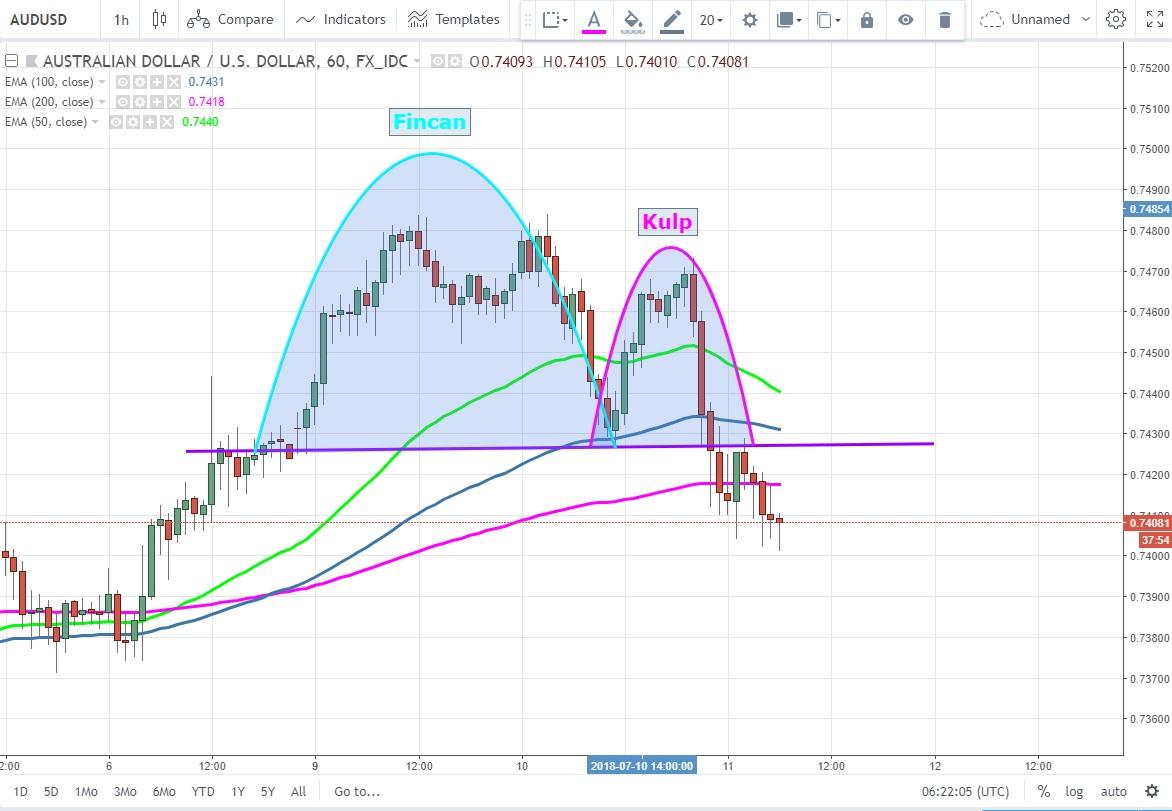Open chart properties gear at top right
Viewport: 1172px width, 811px height.
[x=1116, y=19]
